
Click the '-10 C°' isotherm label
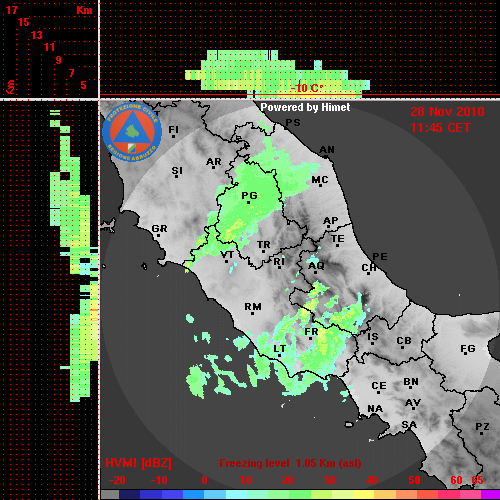307,88
